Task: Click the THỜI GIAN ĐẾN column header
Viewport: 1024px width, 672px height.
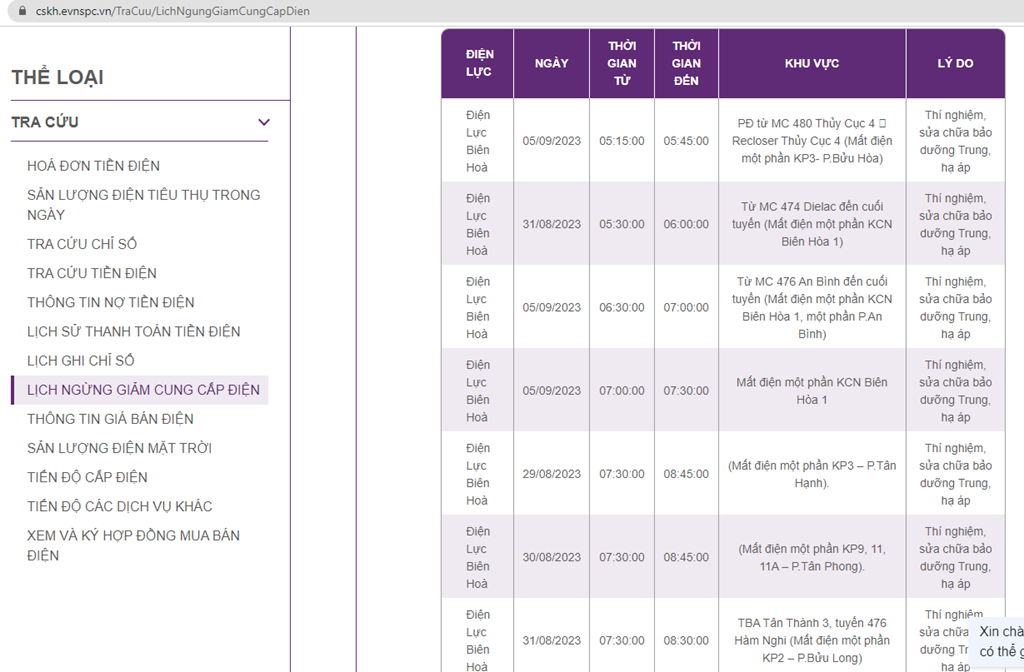Action: pos(686,63)
